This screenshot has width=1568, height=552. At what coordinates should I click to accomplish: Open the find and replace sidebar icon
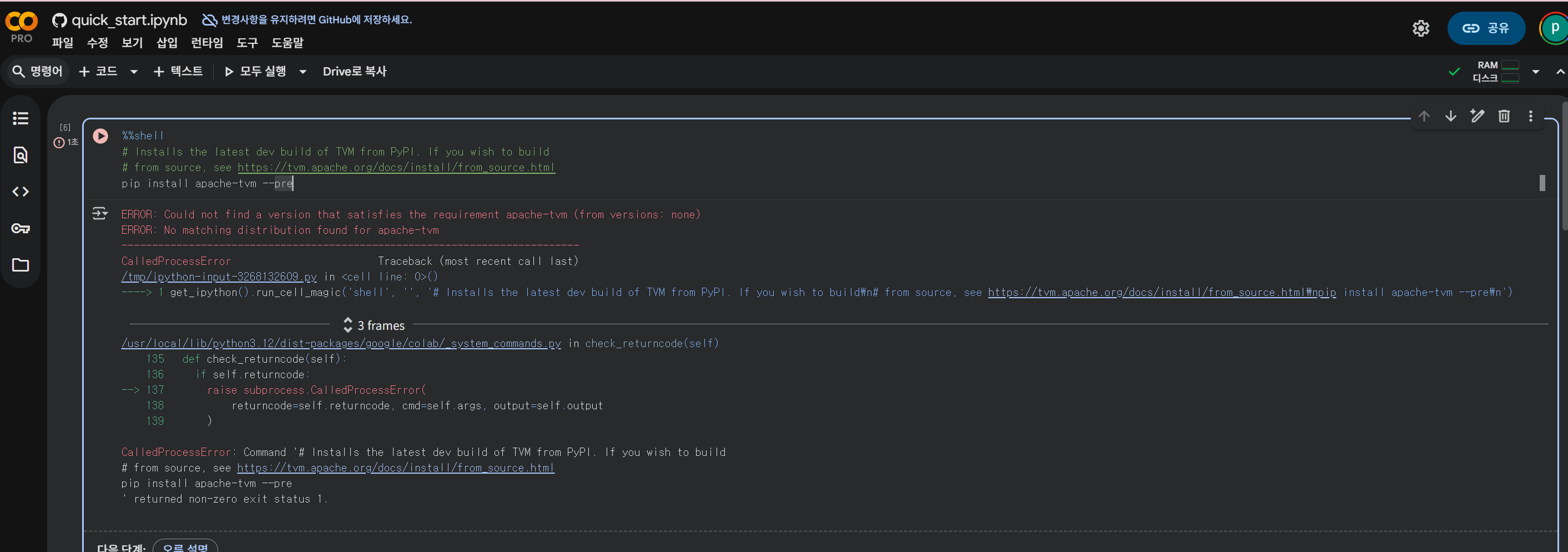click(21, 155)
